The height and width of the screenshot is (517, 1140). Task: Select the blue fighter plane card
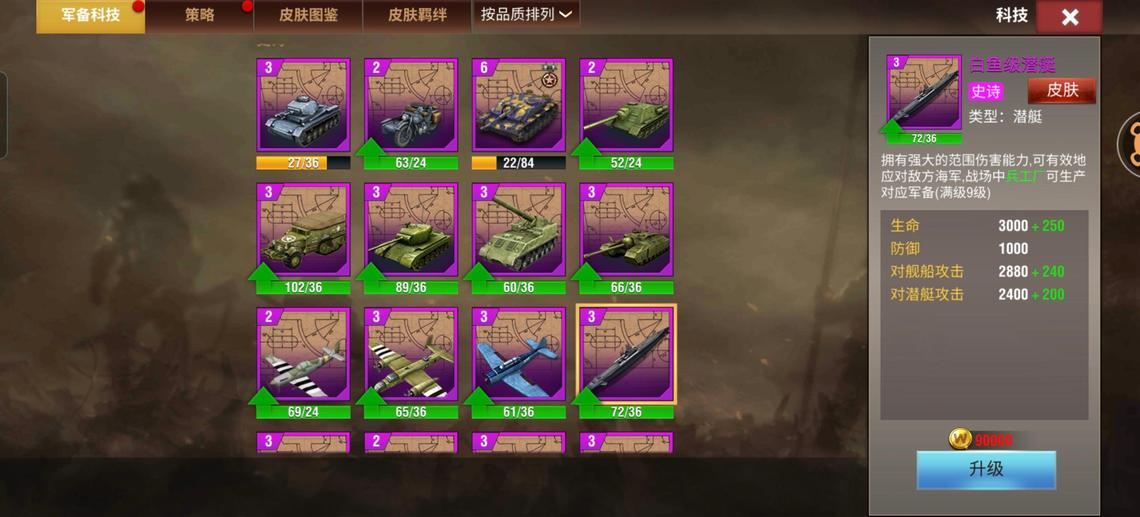click(518, 354)
